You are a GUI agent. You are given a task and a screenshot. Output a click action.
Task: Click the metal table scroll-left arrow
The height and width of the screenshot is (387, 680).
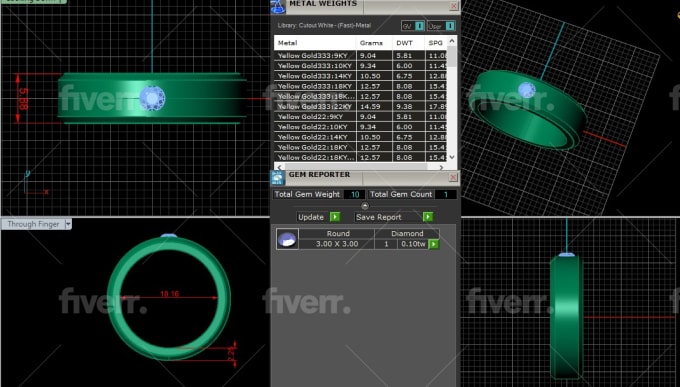pos(279,167)
